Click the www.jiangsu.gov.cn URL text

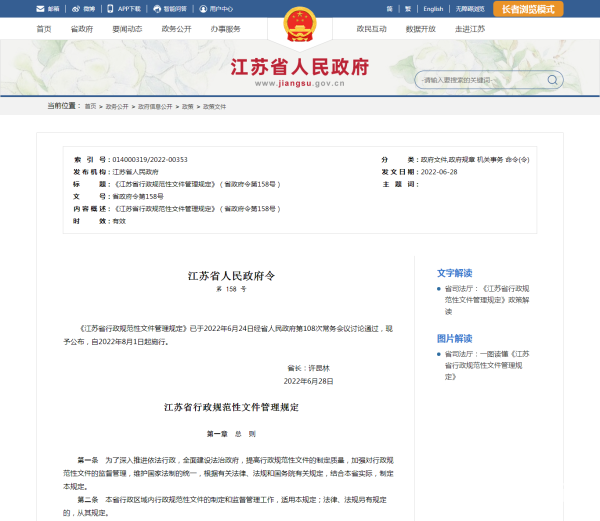coord(300,83)
